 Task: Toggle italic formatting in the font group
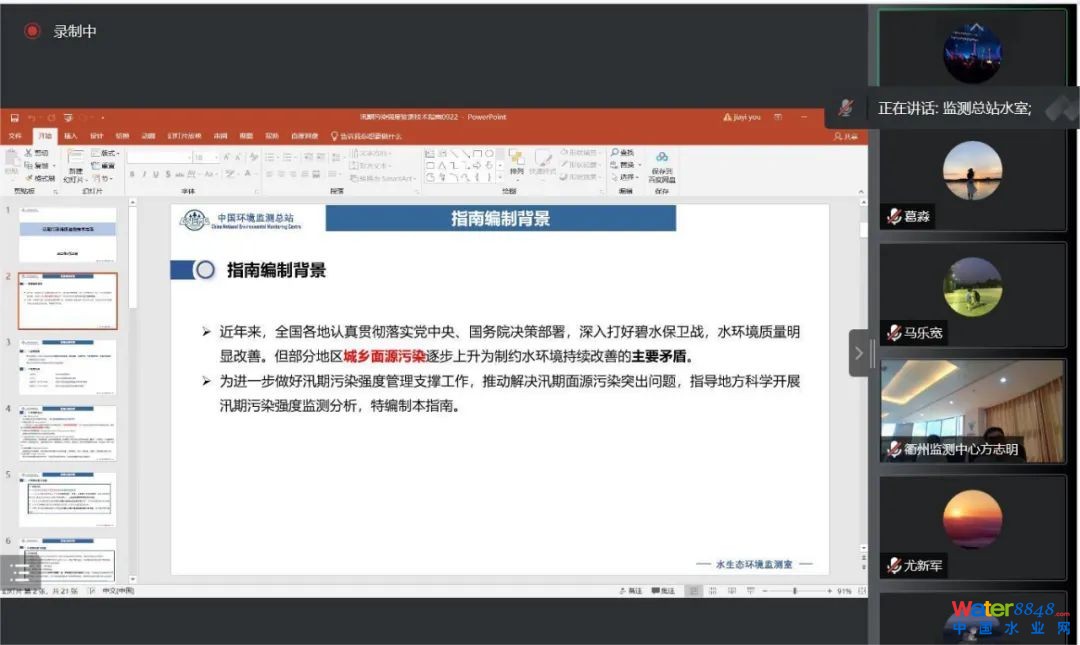click(x=144, y=174)
